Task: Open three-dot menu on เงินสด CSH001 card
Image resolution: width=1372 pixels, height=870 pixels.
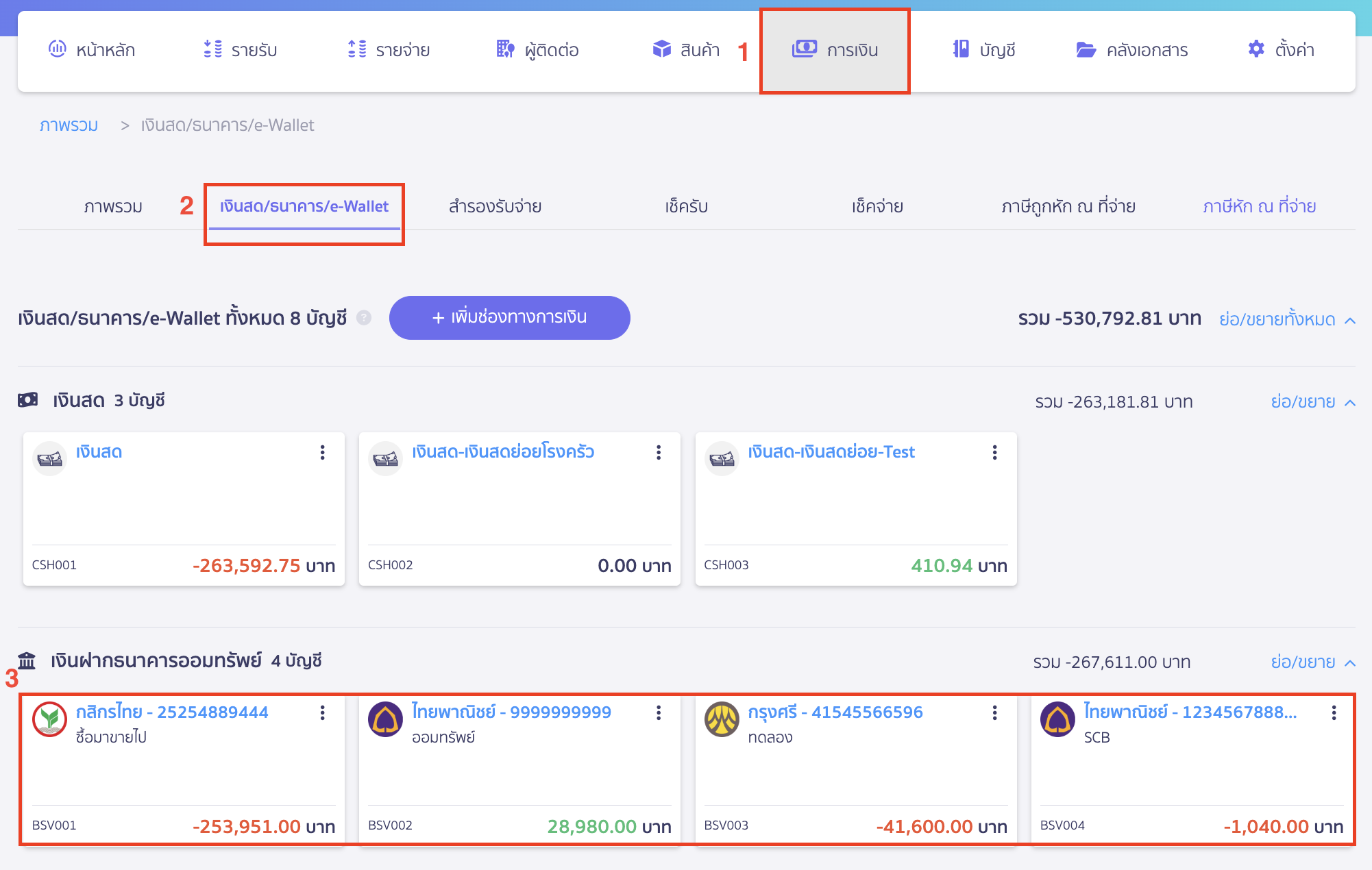Action: point(322,452)
